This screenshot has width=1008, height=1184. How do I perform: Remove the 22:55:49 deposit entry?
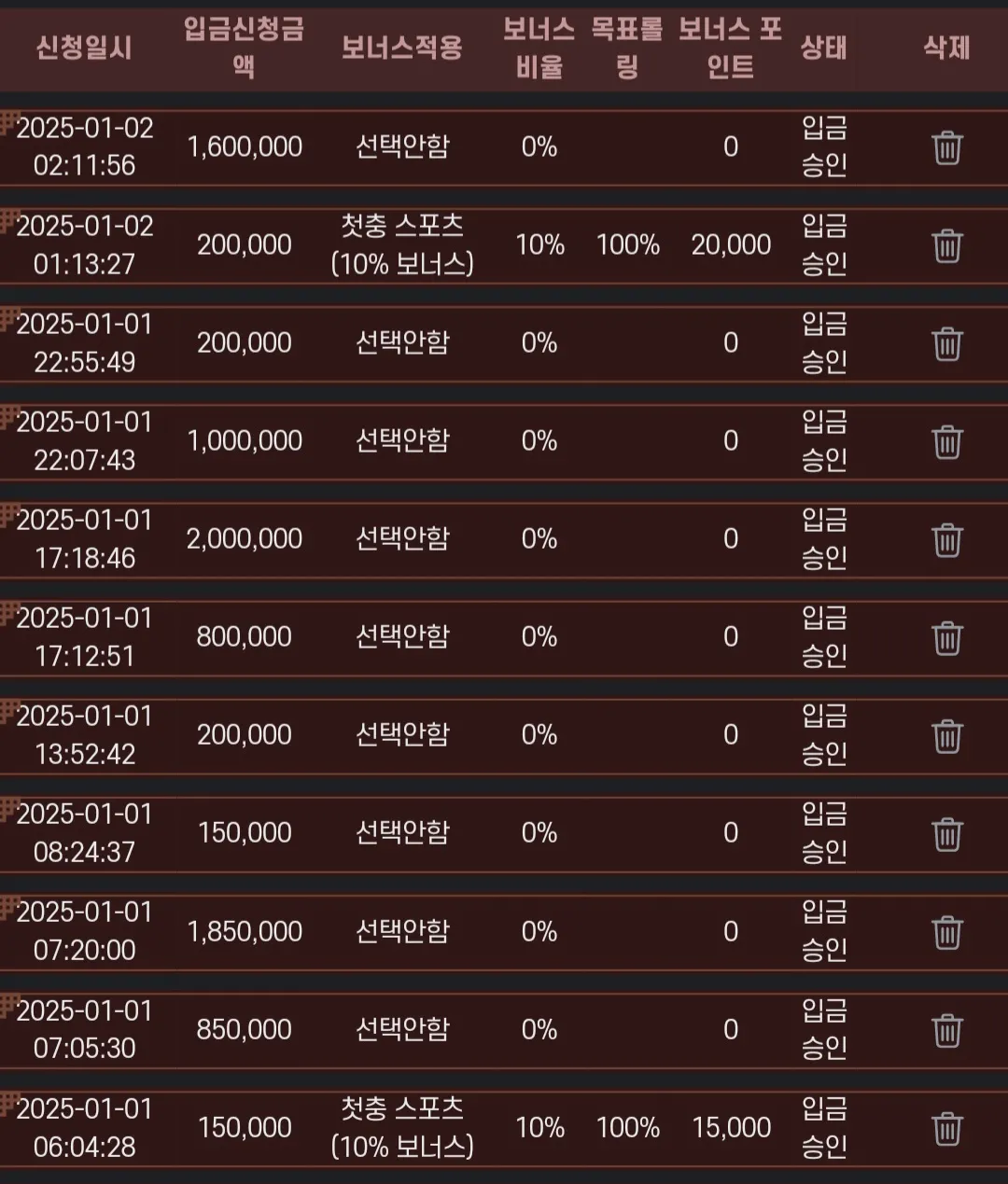(946, 343)
